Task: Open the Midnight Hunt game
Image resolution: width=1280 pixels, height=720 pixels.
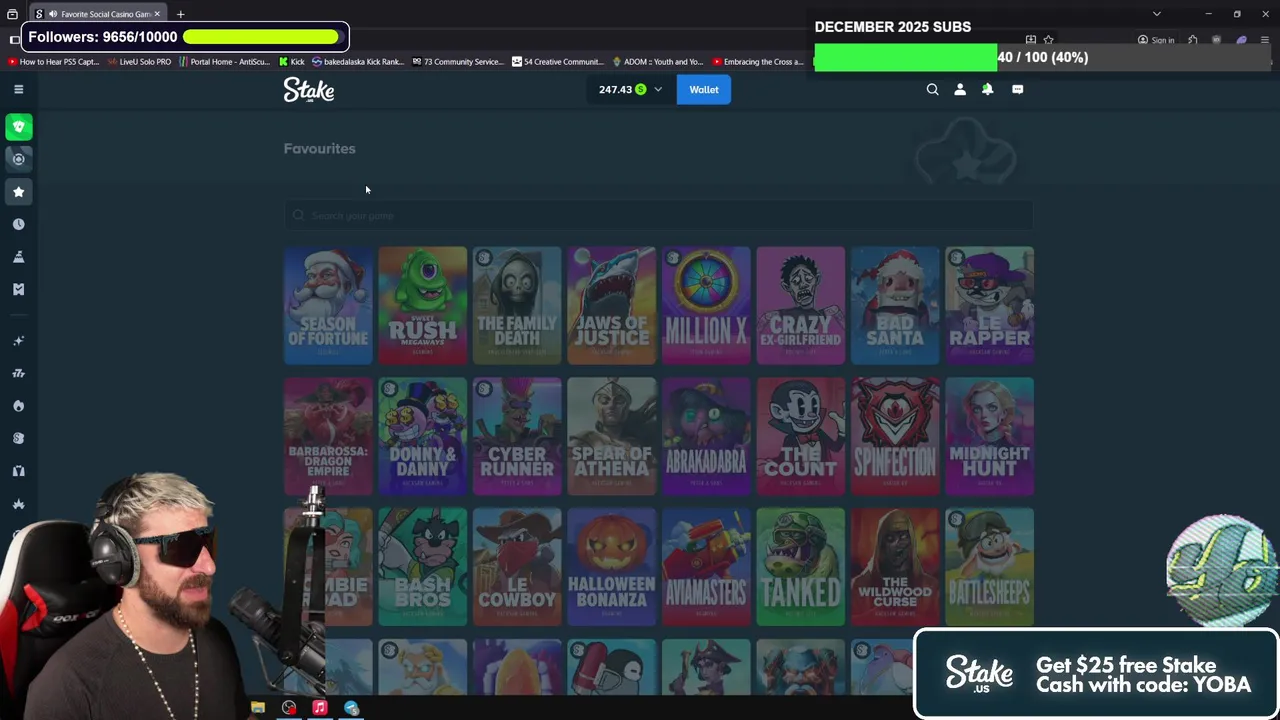Action: click(x=989, y=436)
